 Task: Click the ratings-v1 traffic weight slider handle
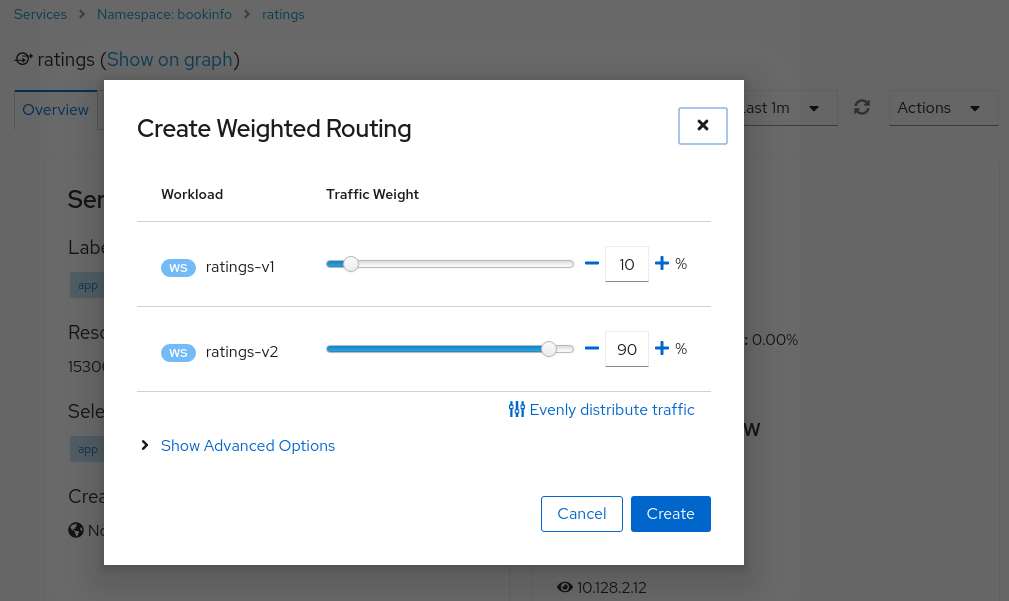[350, 264]
